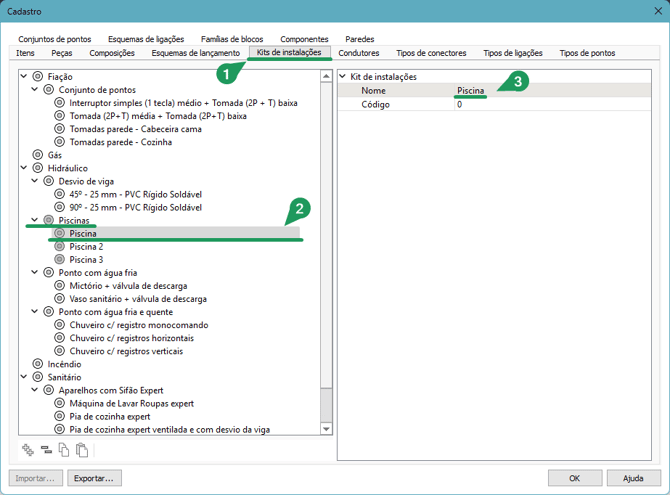
Task: Click the kit icon next to Piscina 2
Action: pos(60,246)
